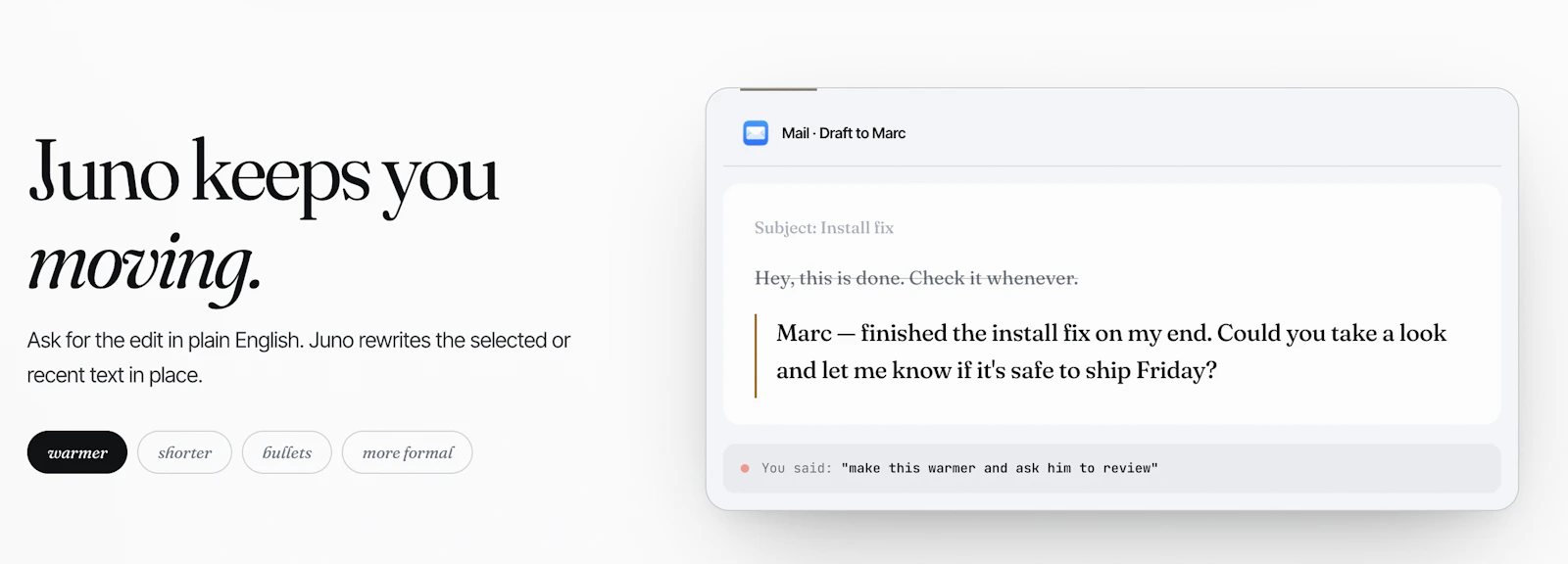Click the Mail app icon
The height and width of the screenshot is (564, 1568).
(756, 133)
